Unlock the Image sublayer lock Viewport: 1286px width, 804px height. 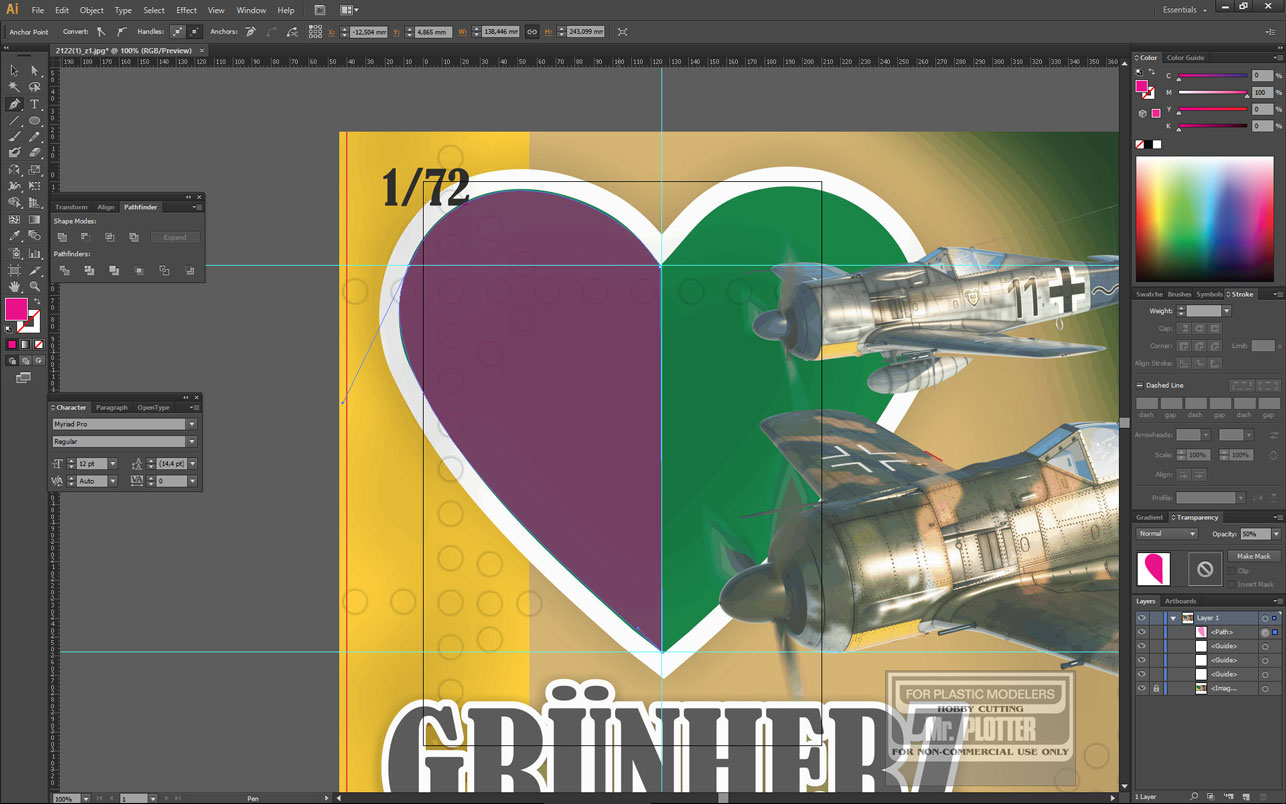[x=1156, y=688]
